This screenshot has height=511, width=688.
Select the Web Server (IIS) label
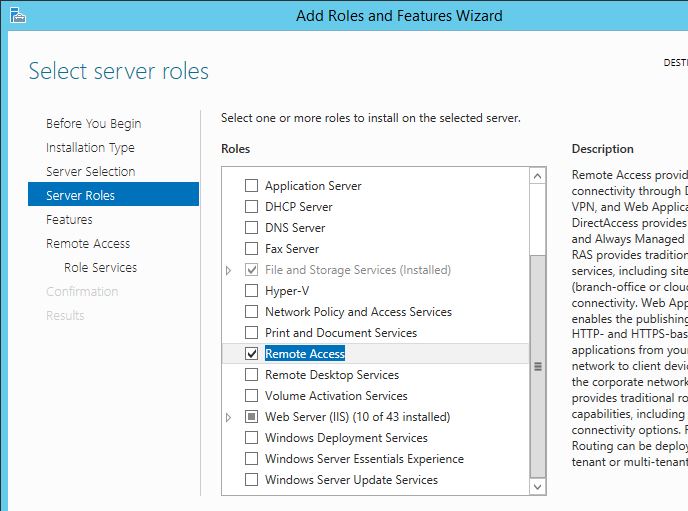coord(358,417)
